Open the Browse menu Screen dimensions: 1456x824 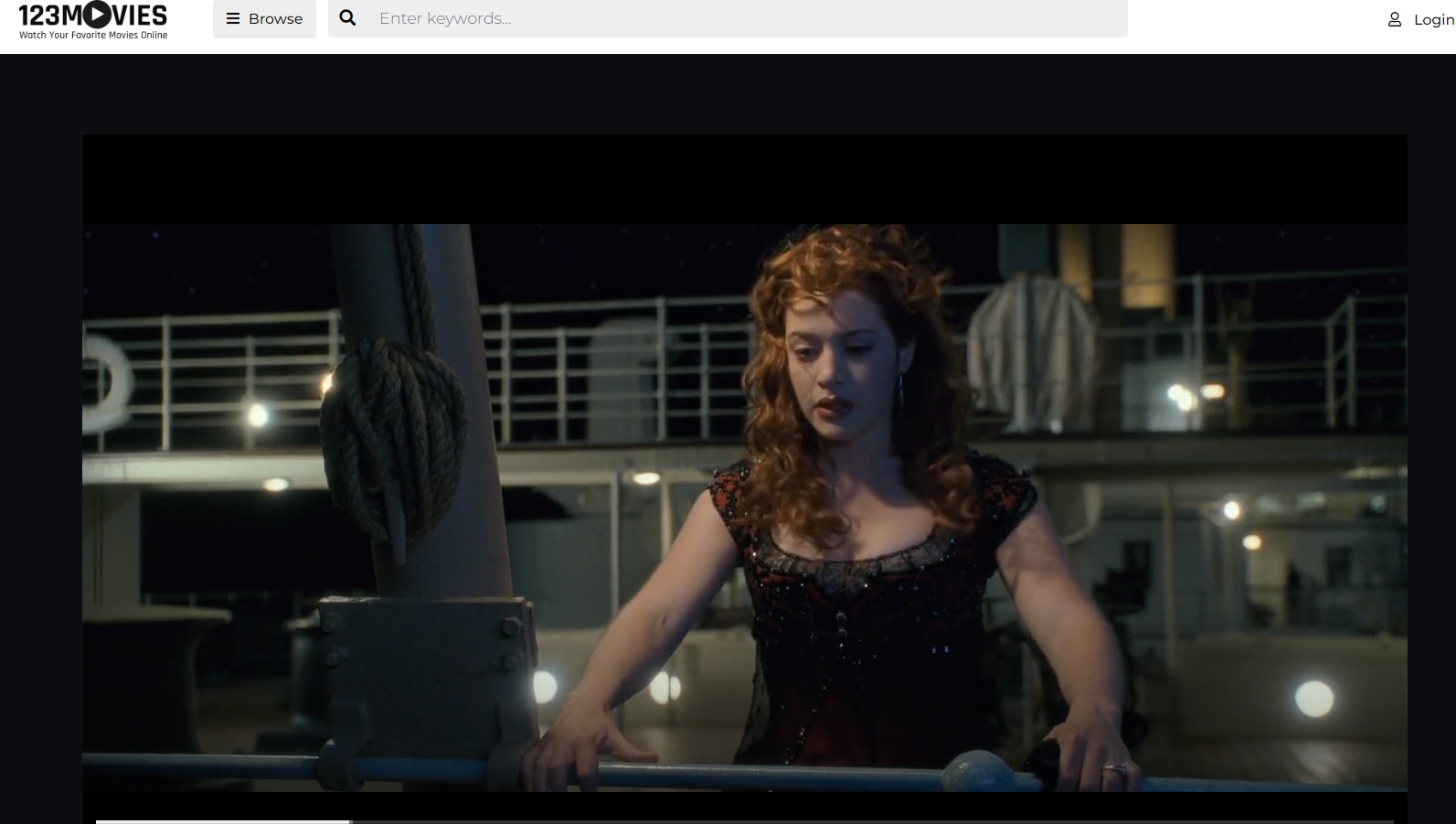tap(264, 18)
